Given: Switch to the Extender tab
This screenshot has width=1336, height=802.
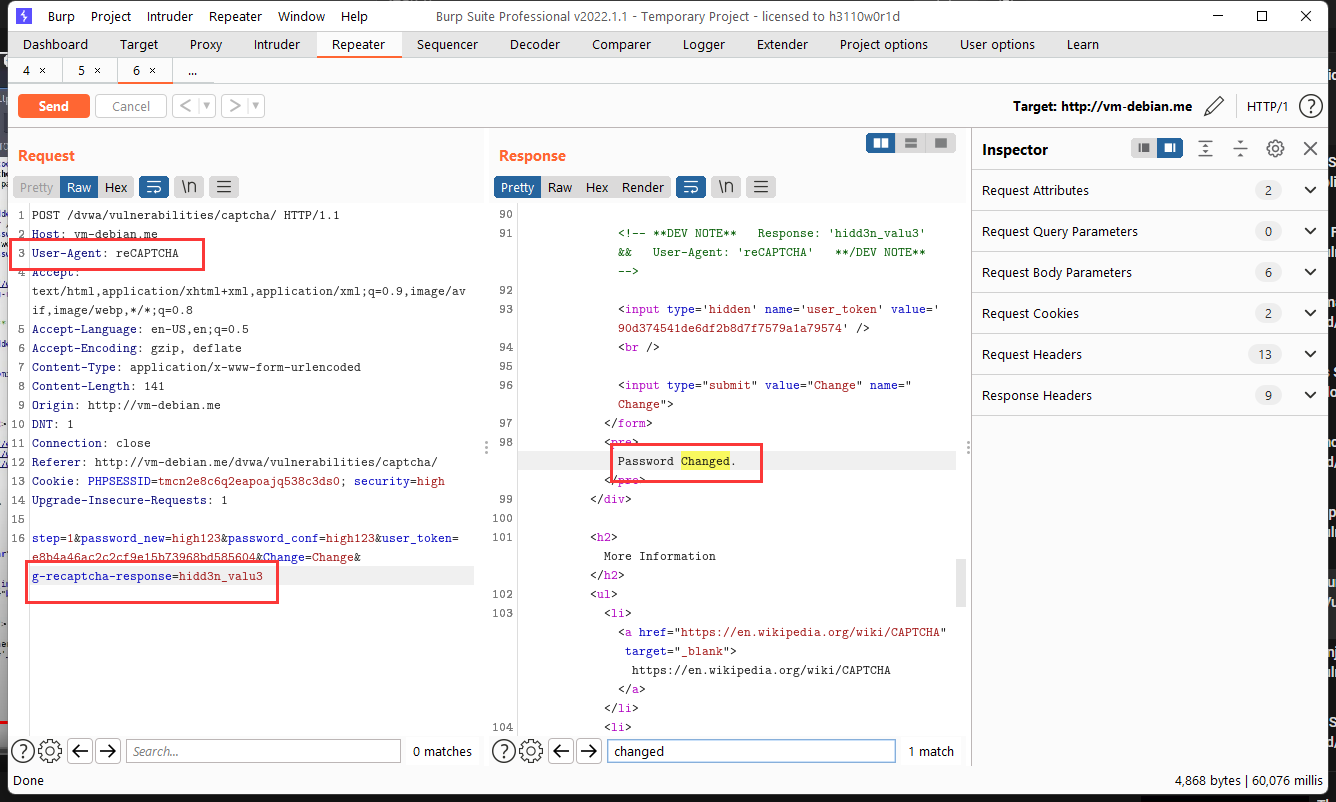Looking at the screenshot, I should [782, 44].
